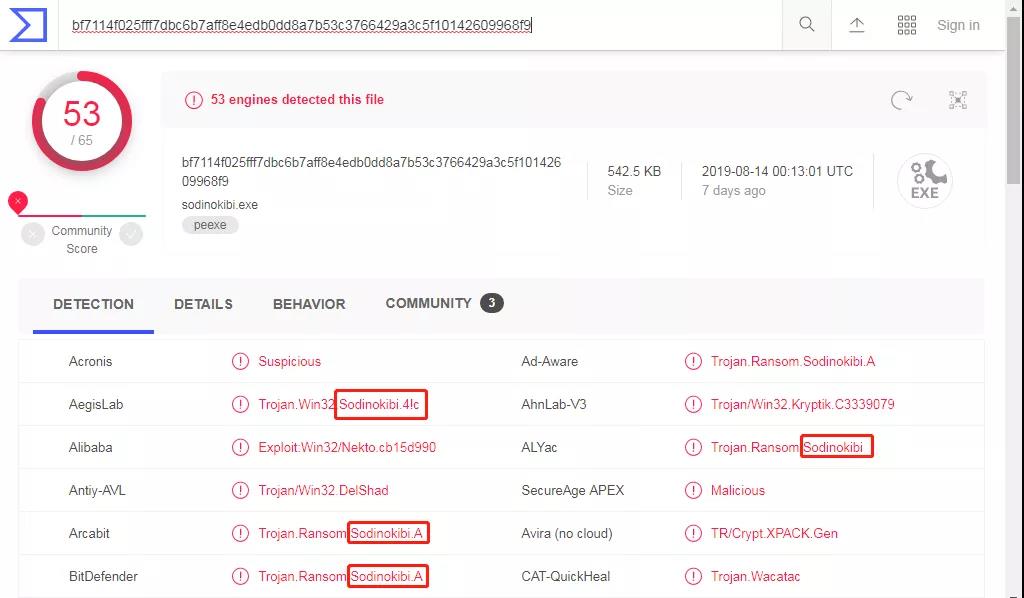Image resolution: width=1024 pixels, height=598 pixels.
Task: Switch to the DETAILS tab
Action: [203, 304]
